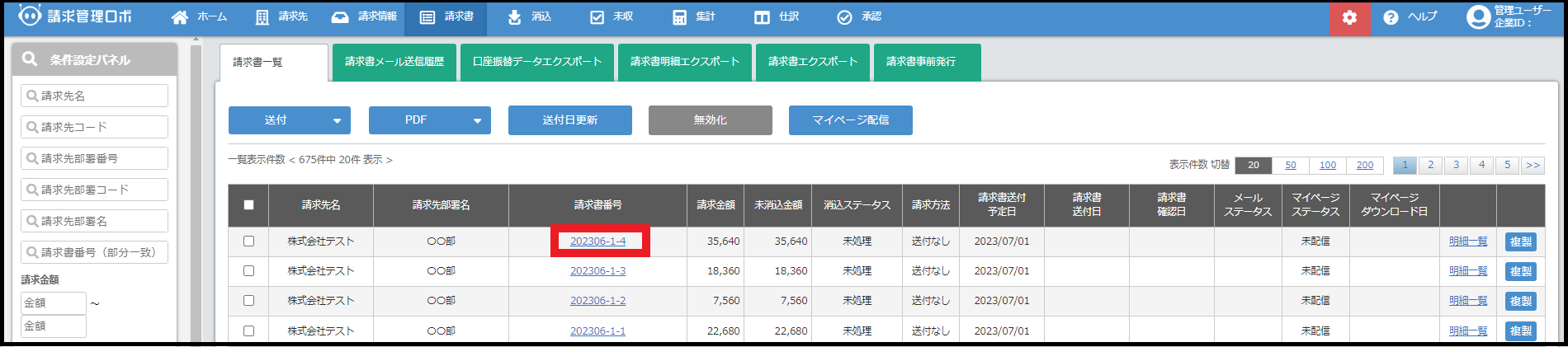Check the row for 202306-1-3
This screenshot has width=1568, height=347.
tap(248, 271)
